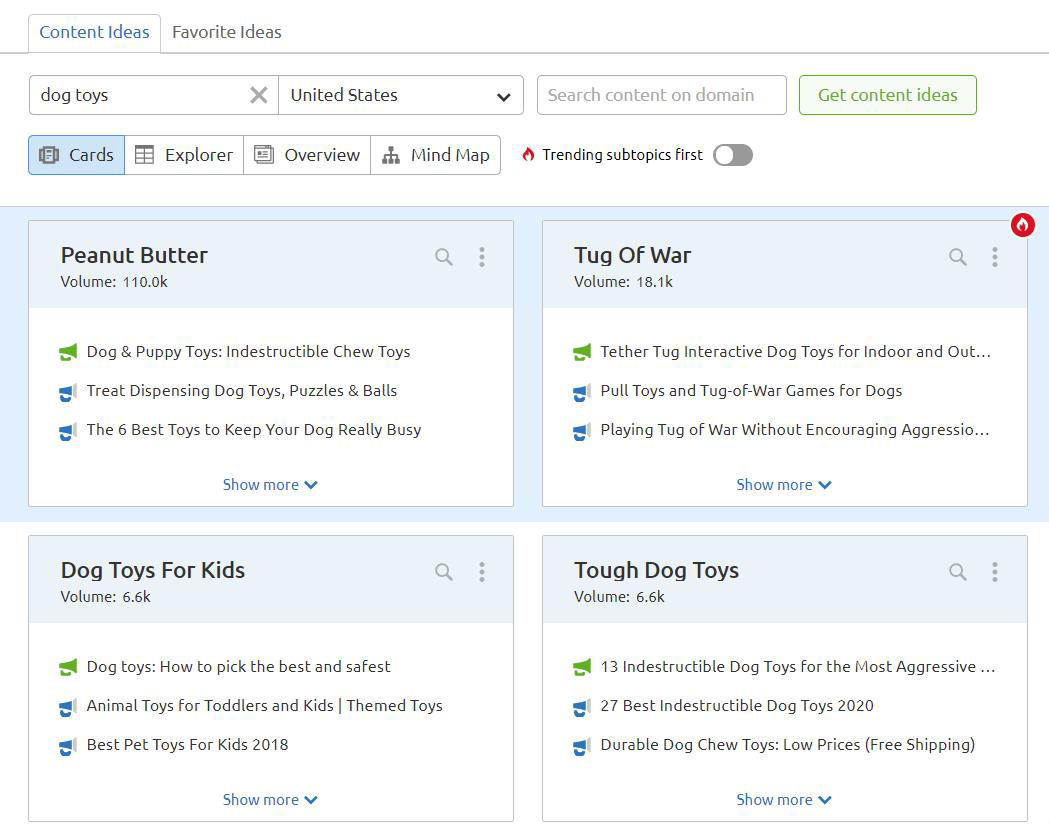Click search icon on Peanut Butter card
The height and width of the screenshot is (827, 1049).
(444, 257)
